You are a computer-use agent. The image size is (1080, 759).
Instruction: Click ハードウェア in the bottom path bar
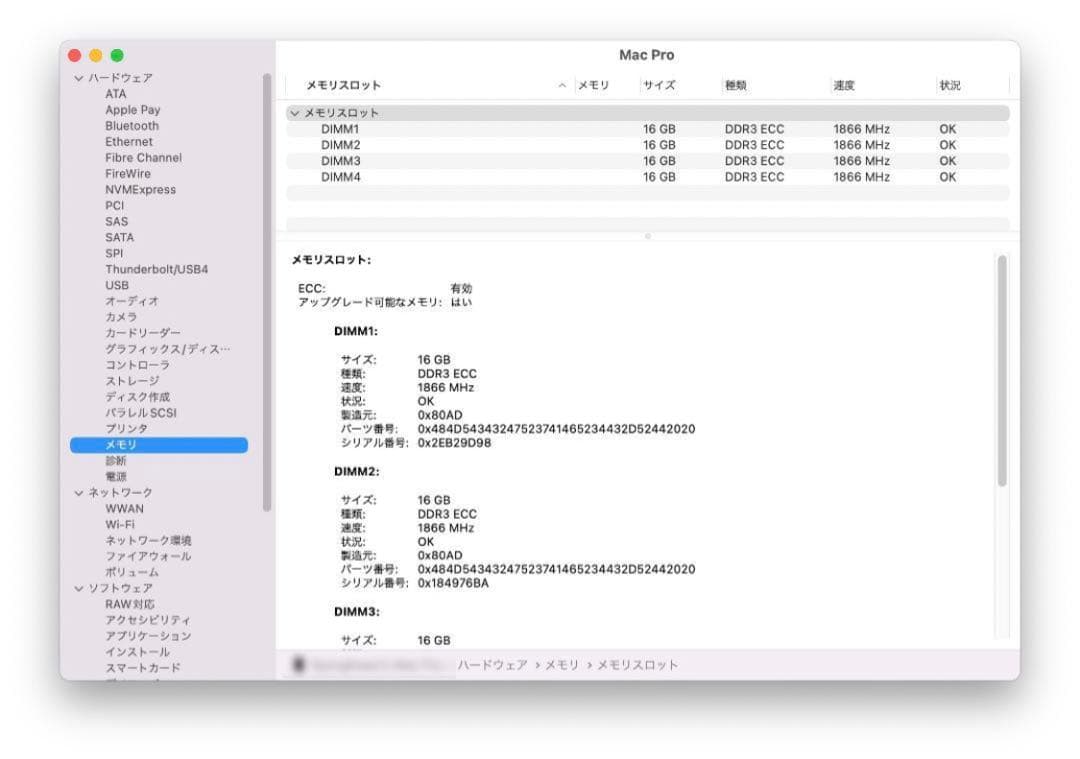coord(492,665)
